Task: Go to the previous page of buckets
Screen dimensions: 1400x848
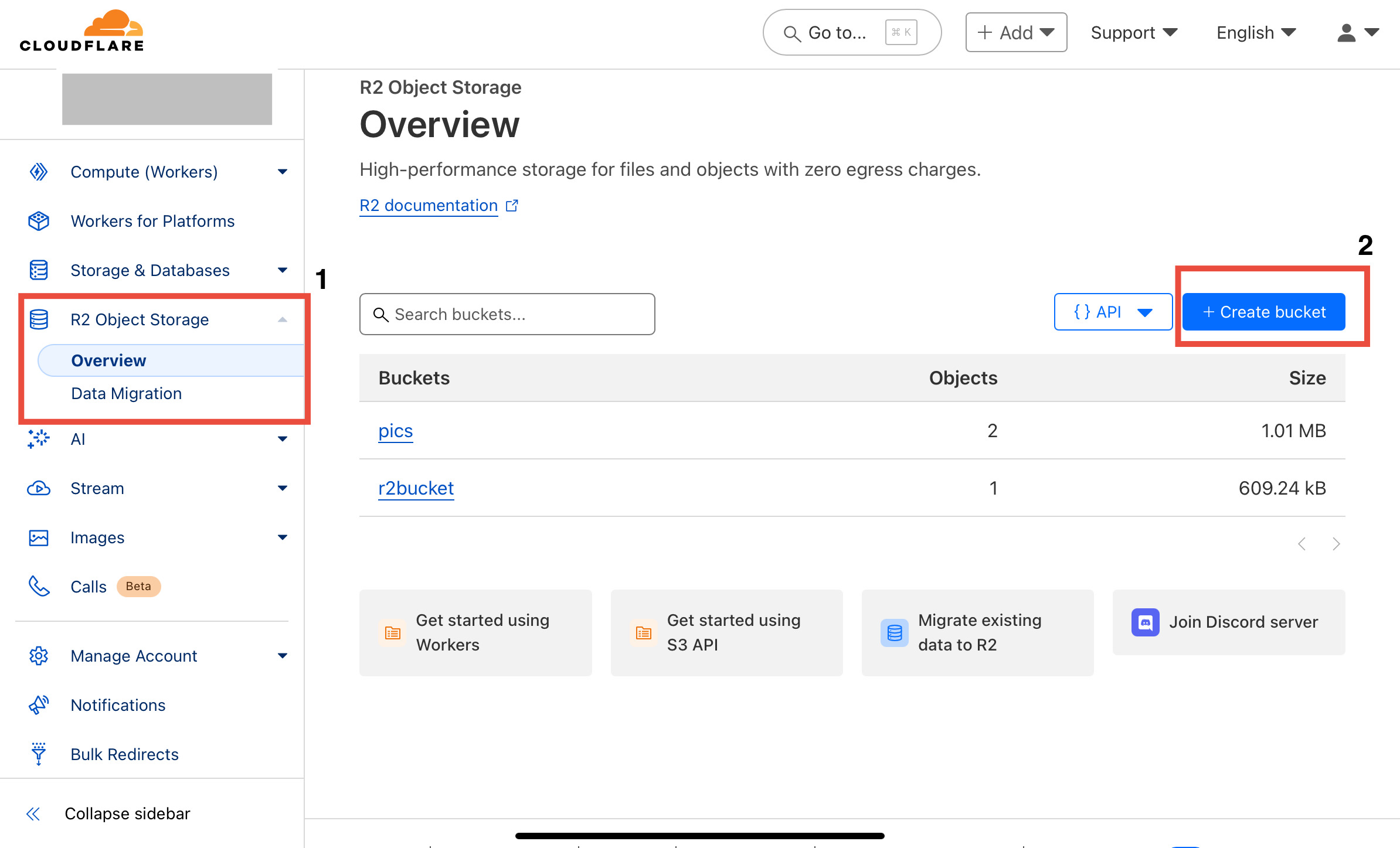Action: pyautogui.click(x=1302, y=544)
